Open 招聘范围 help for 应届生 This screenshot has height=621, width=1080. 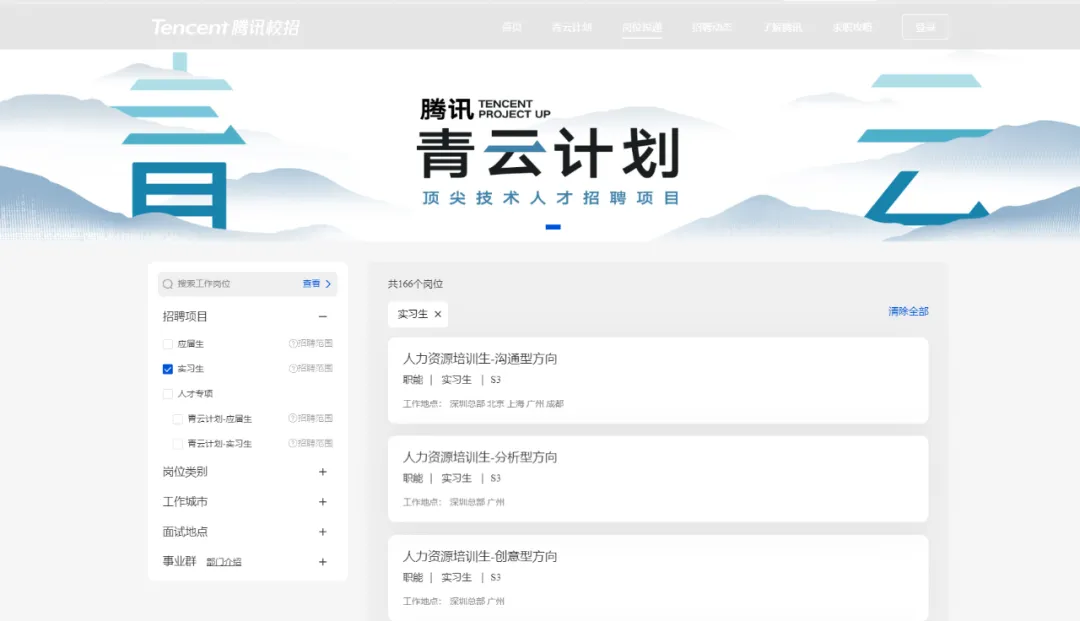click(311, 343)
